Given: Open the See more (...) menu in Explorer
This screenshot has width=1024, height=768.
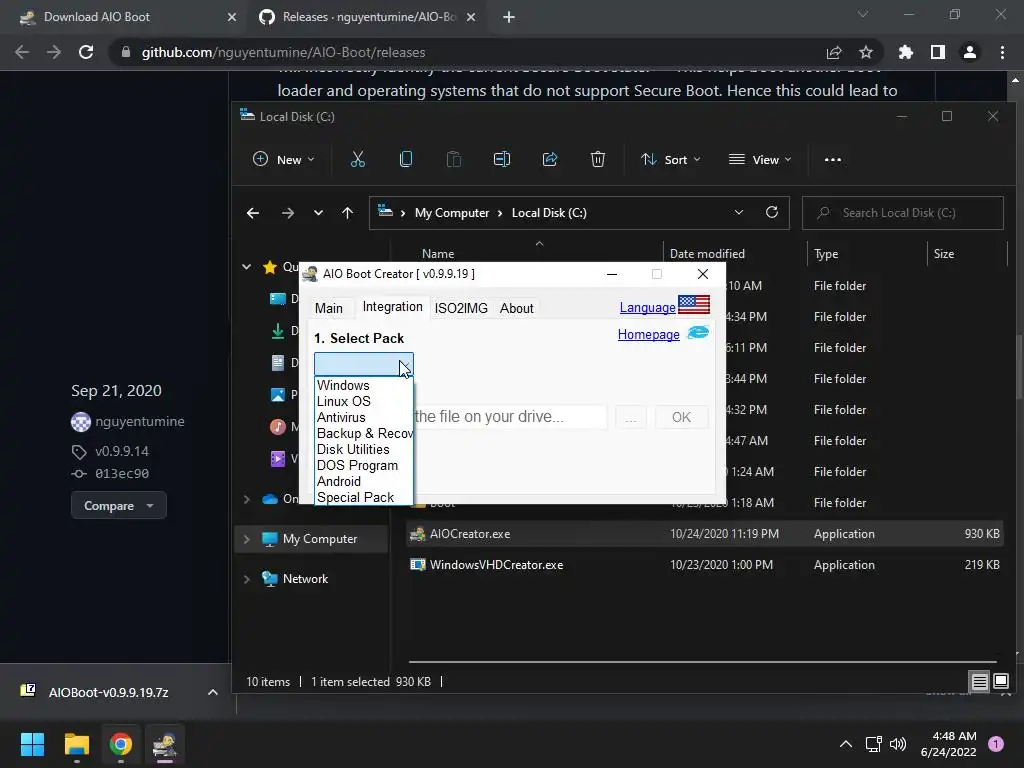Looking at the screenshot, I should [x=833, y=159].
